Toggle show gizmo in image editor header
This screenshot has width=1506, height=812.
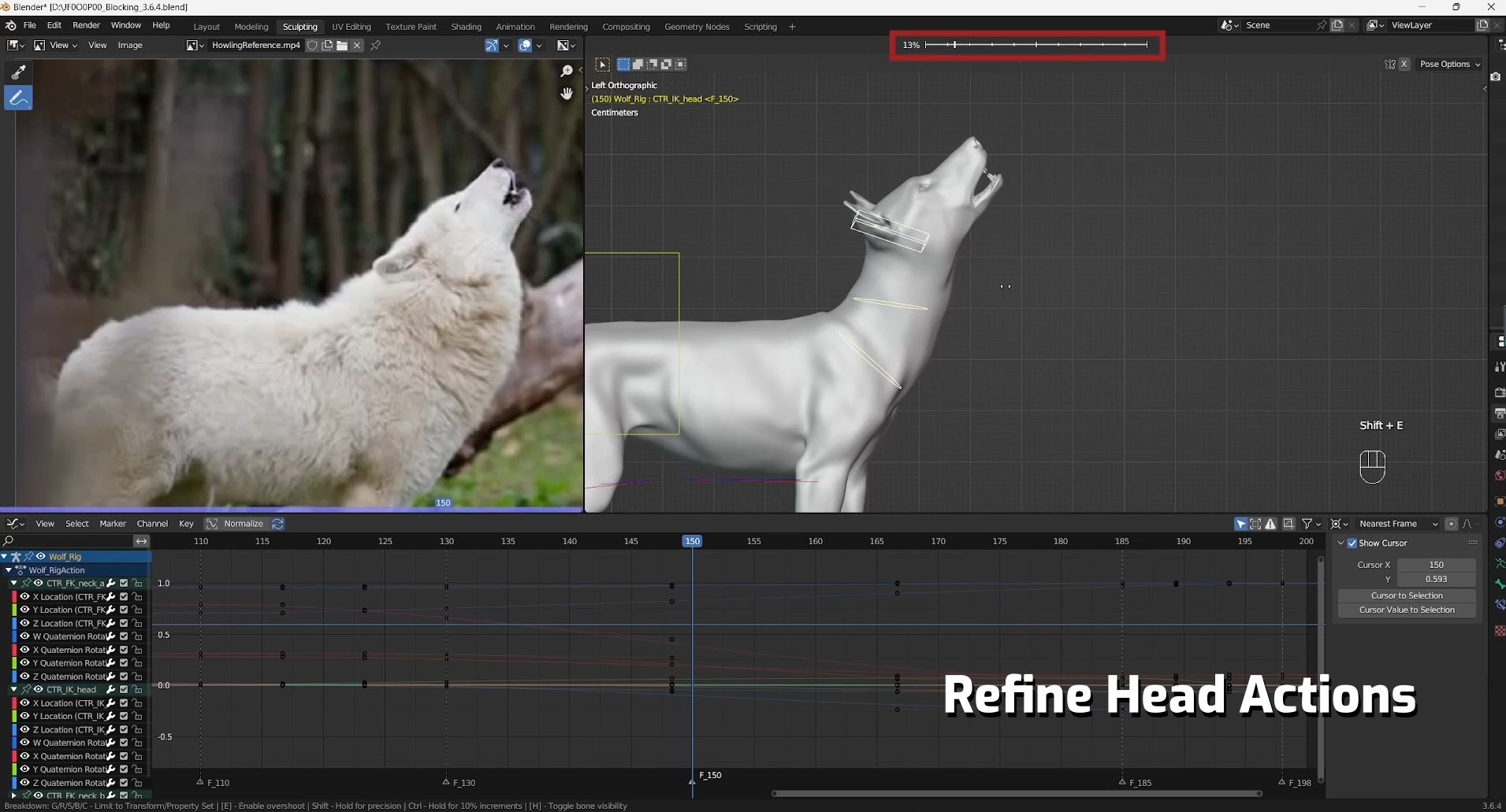click(492, 46)
